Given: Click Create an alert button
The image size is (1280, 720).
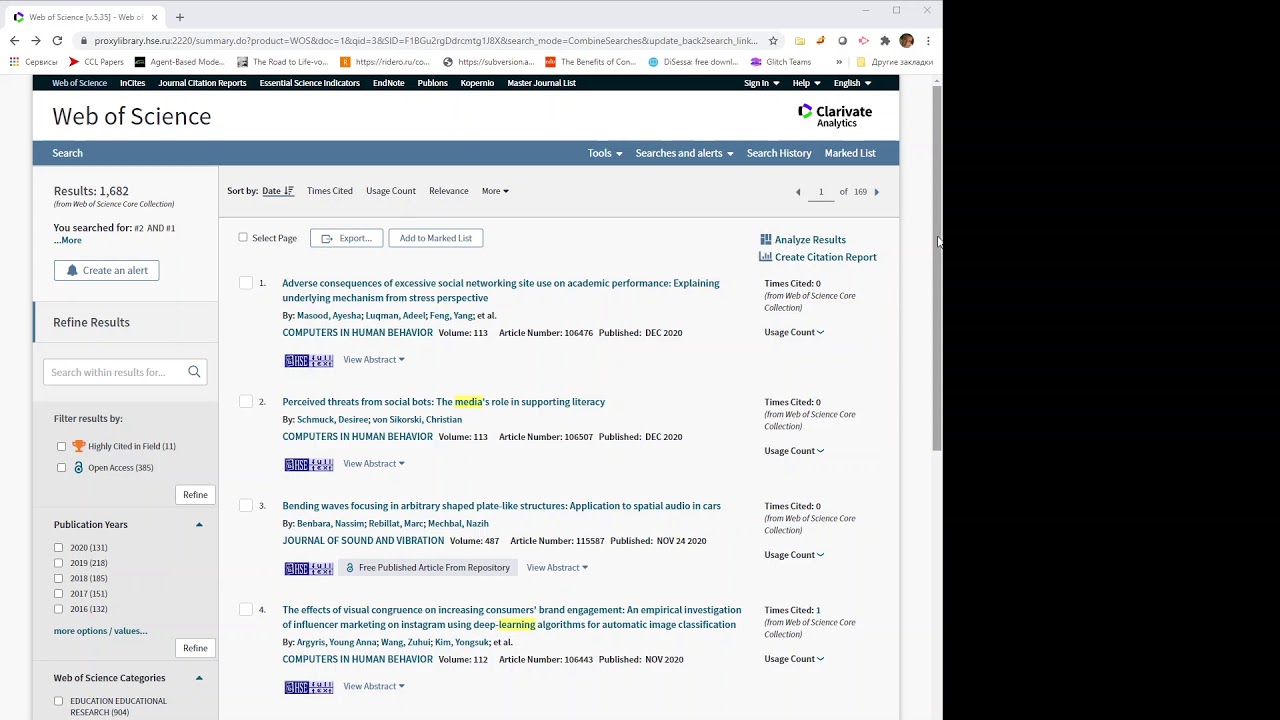Looking at the screenshot, I should (x=107, y=270).
